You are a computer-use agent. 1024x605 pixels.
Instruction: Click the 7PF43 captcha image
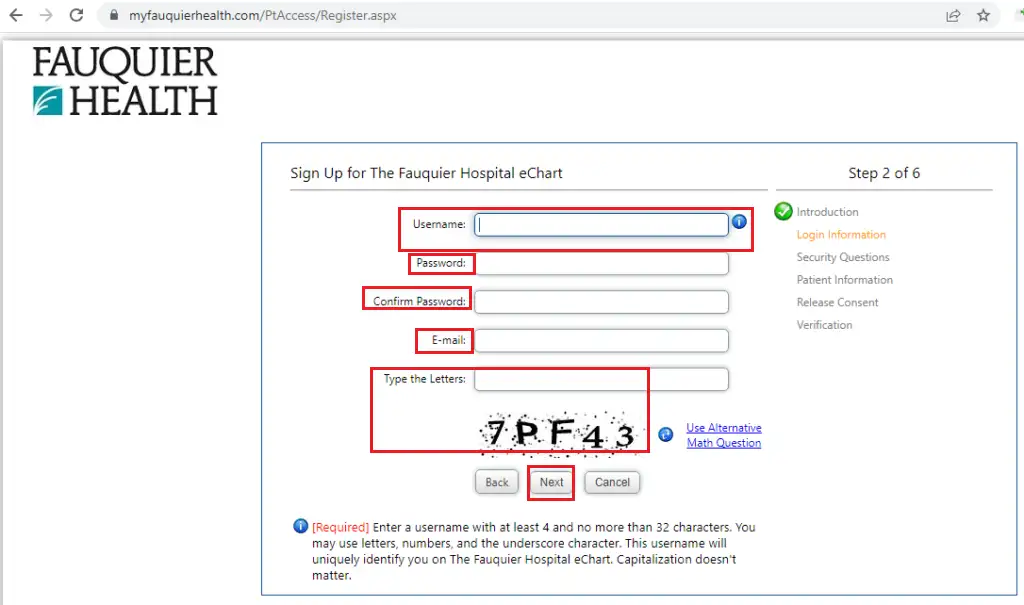point(558,433)
